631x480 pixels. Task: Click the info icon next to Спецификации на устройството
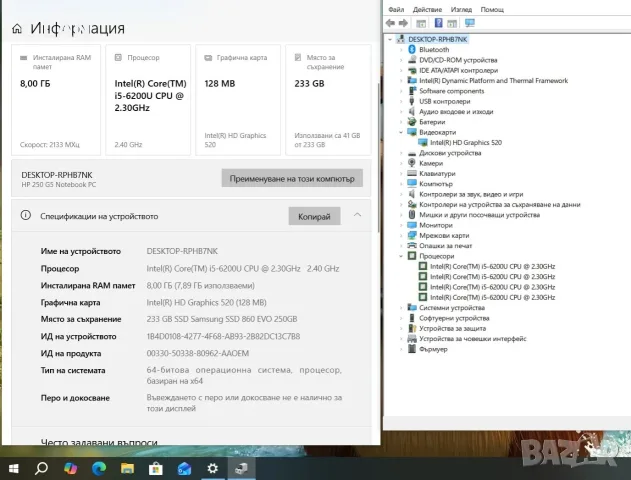[x=25, y=215]
